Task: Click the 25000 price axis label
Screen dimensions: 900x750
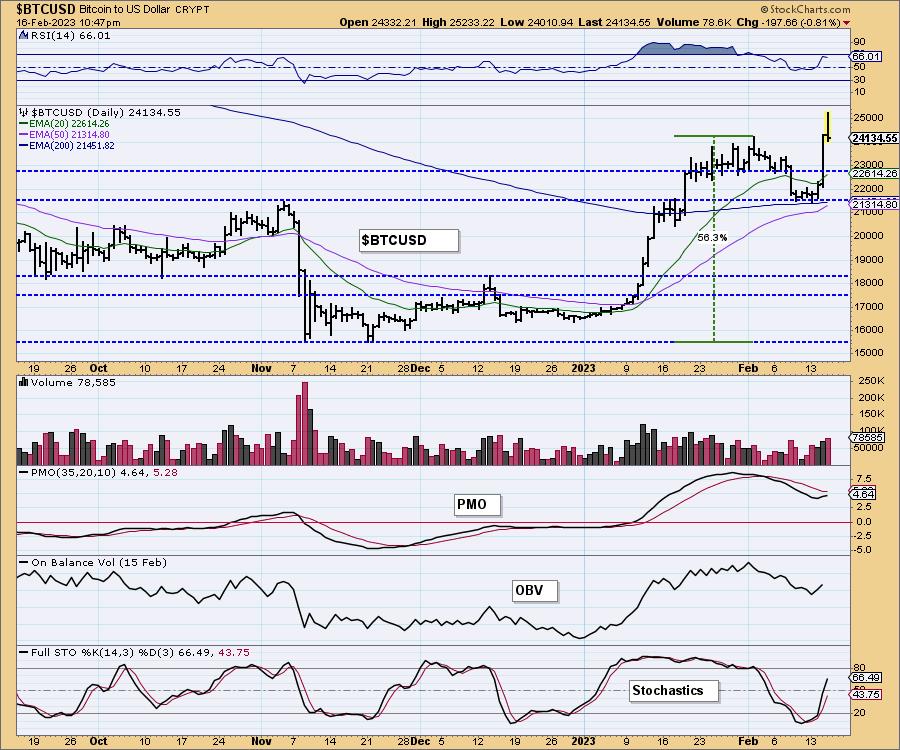Action: click(868, 118)
